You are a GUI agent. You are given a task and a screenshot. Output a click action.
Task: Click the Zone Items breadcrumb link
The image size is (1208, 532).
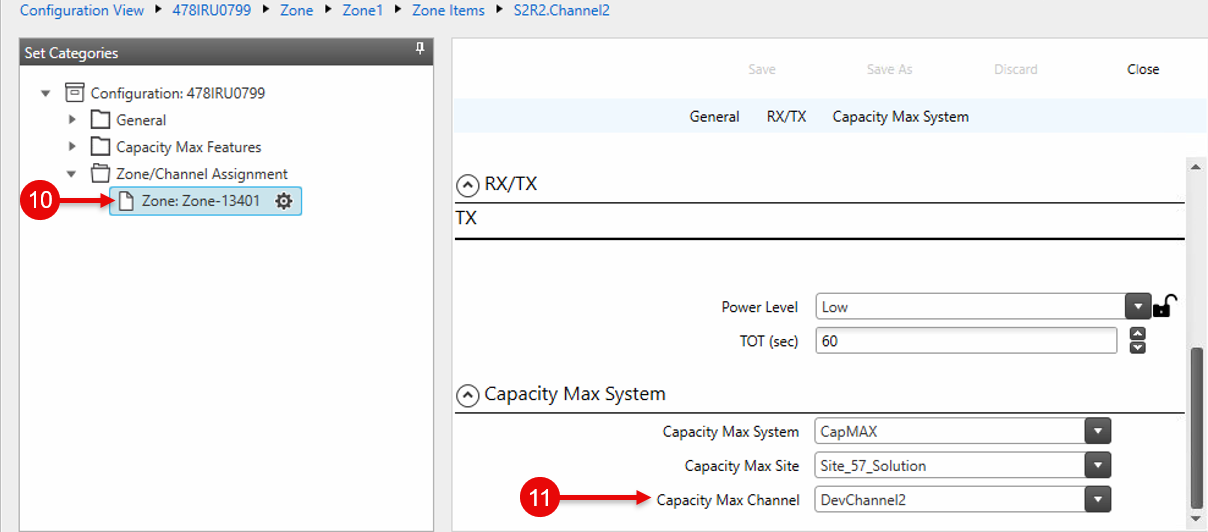click(448, 10)
